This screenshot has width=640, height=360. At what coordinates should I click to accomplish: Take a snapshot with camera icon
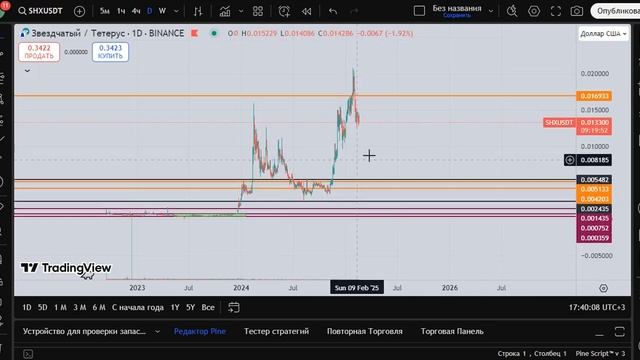pos(577,11)
